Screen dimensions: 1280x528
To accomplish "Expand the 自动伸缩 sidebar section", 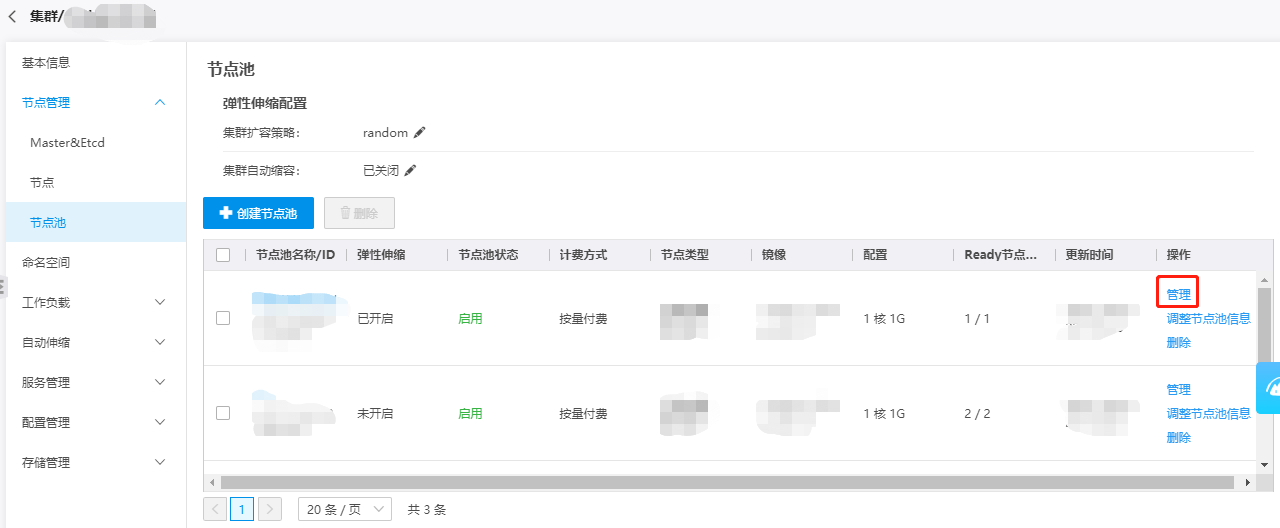I will [x=160, y=342].
